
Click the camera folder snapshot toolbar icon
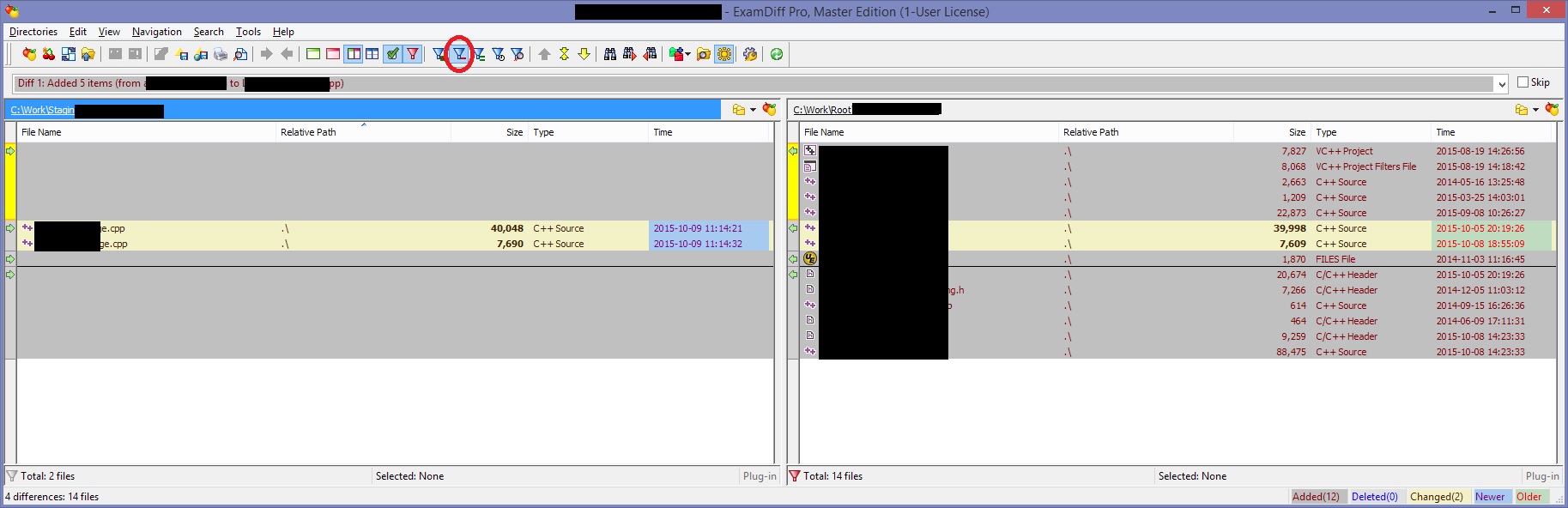(x=704, y=54)
